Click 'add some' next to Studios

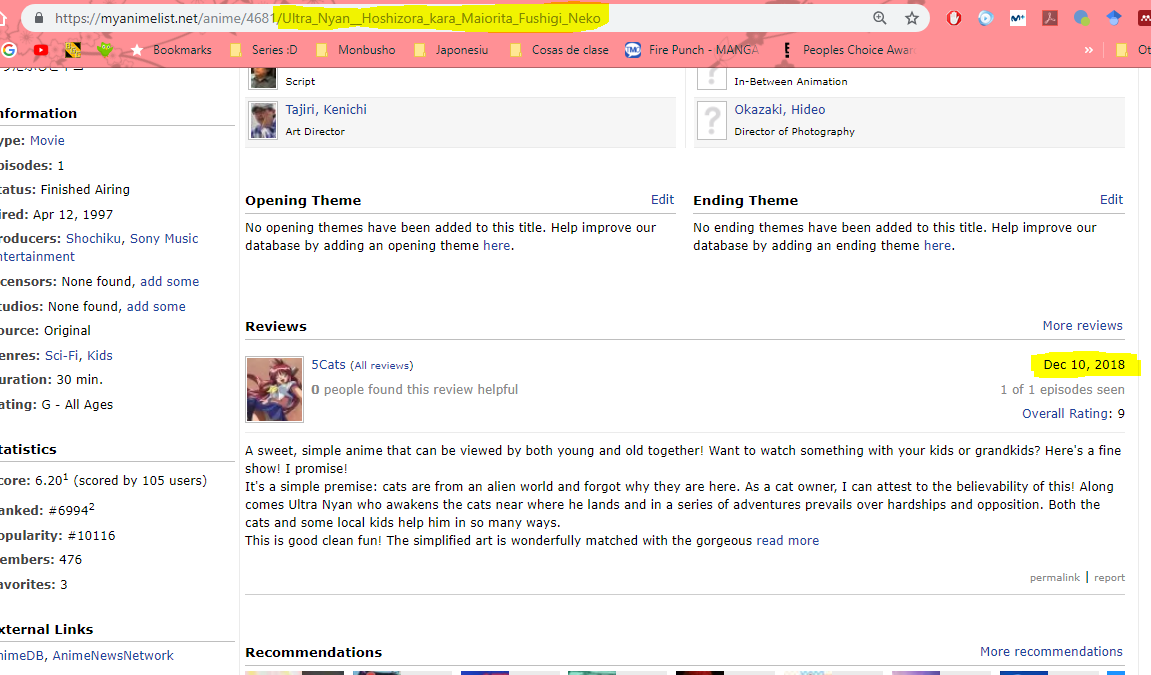click(x=156, y=307)
